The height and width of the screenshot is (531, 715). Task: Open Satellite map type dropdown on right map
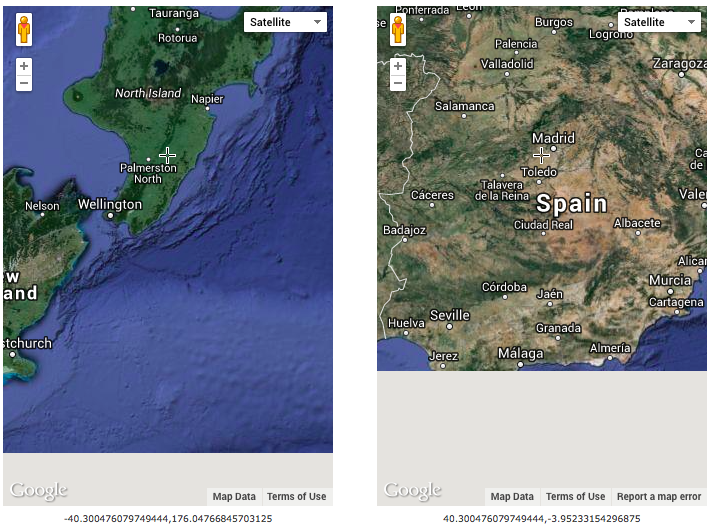click(x=658, y=22)
